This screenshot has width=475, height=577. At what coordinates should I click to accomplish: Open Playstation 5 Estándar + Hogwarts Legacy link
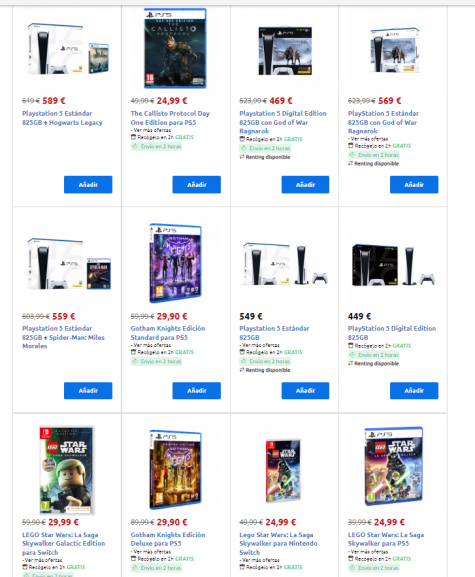point(62,118)
